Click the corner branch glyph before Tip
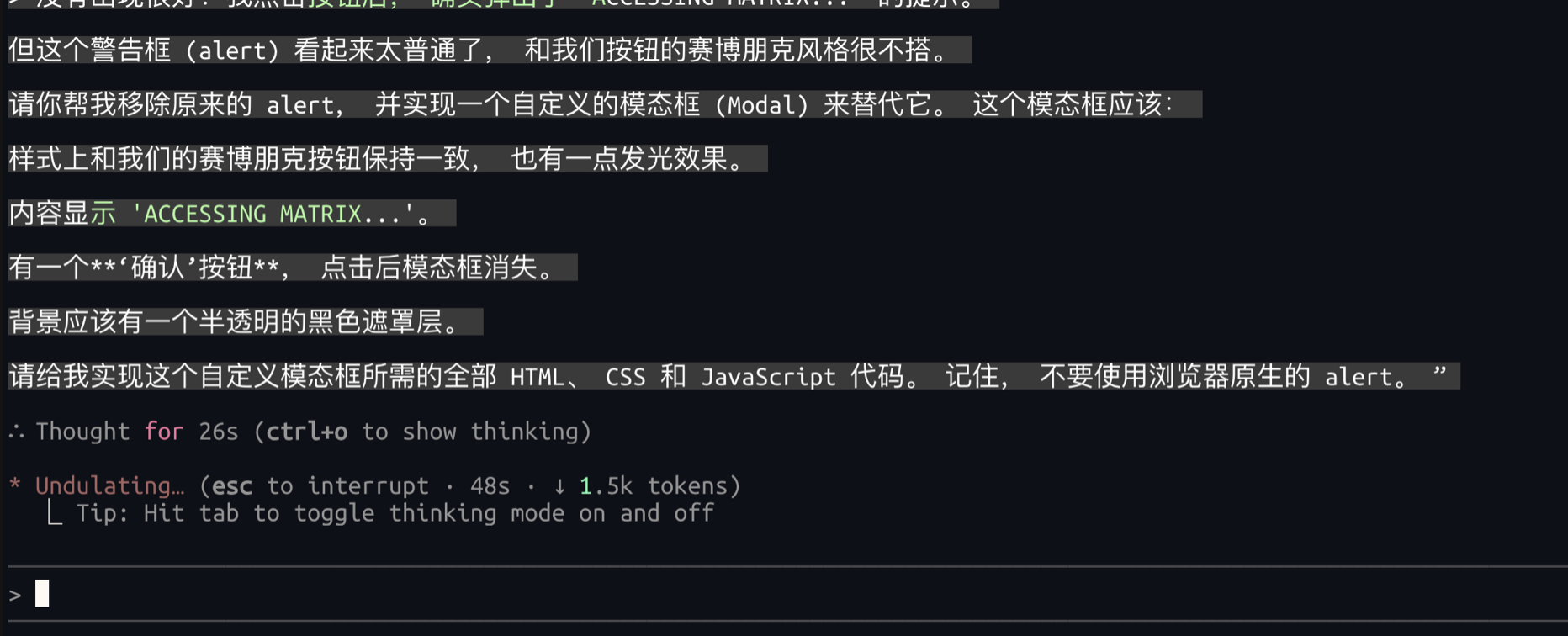 point(54,513)
